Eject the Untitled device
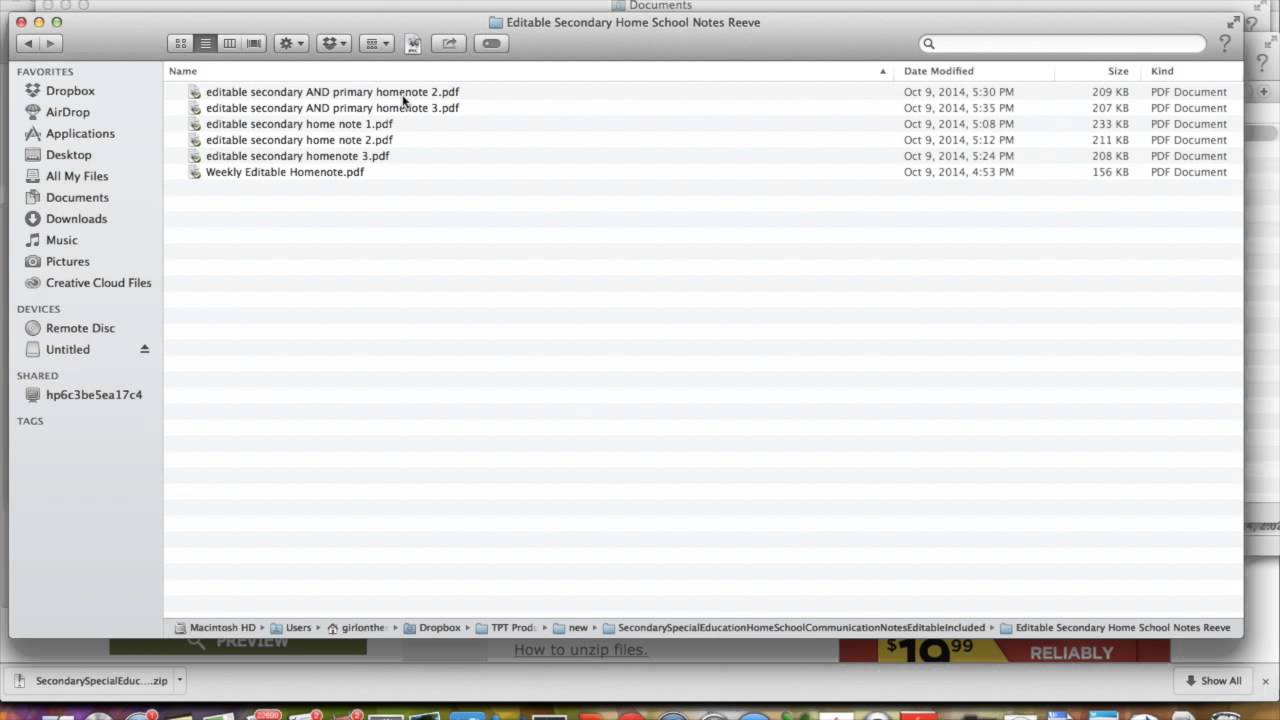This screenshot has width=1280, height=720. click(144, 349)
